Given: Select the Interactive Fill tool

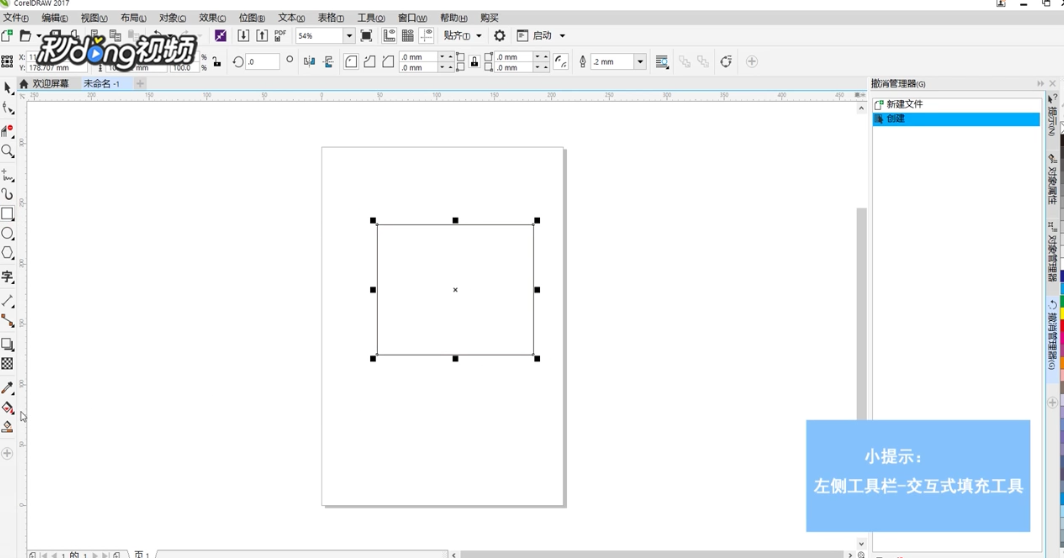Looking at the screenshot, I should coord(7,407).
